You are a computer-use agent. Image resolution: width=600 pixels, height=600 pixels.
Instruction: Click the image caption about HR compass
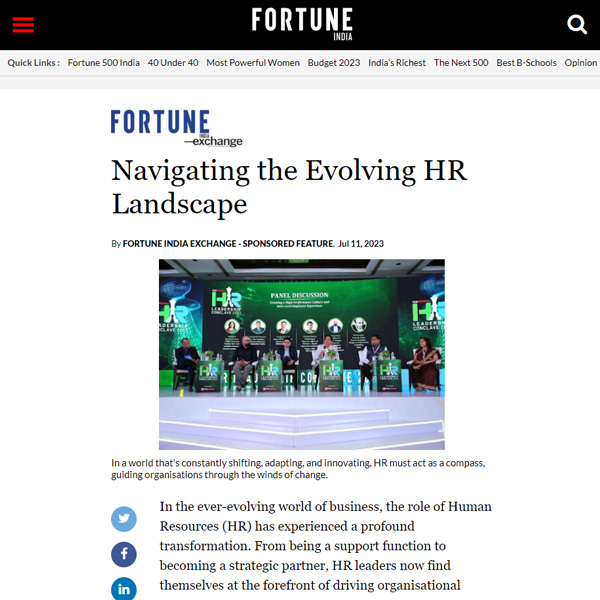click(x=298, y=469)
